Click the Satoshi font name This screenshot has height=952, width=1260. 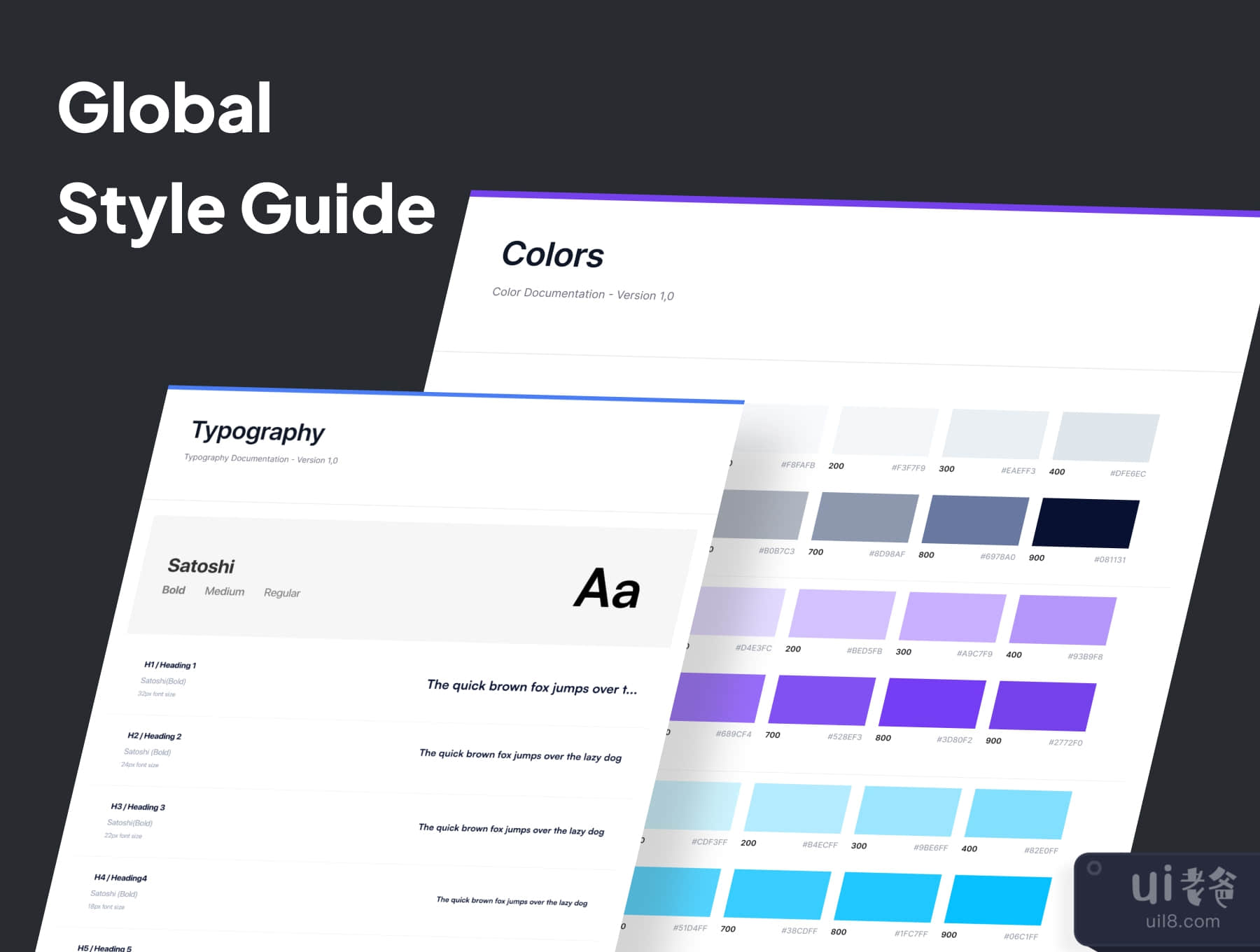click(x=201, y=566)
